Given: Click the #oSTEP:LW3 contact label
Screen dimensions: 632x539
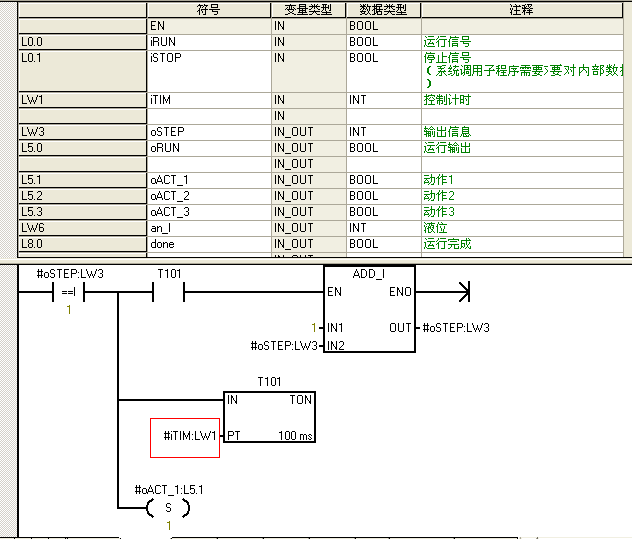Looking at the screenshot, I should click(70, 274).
